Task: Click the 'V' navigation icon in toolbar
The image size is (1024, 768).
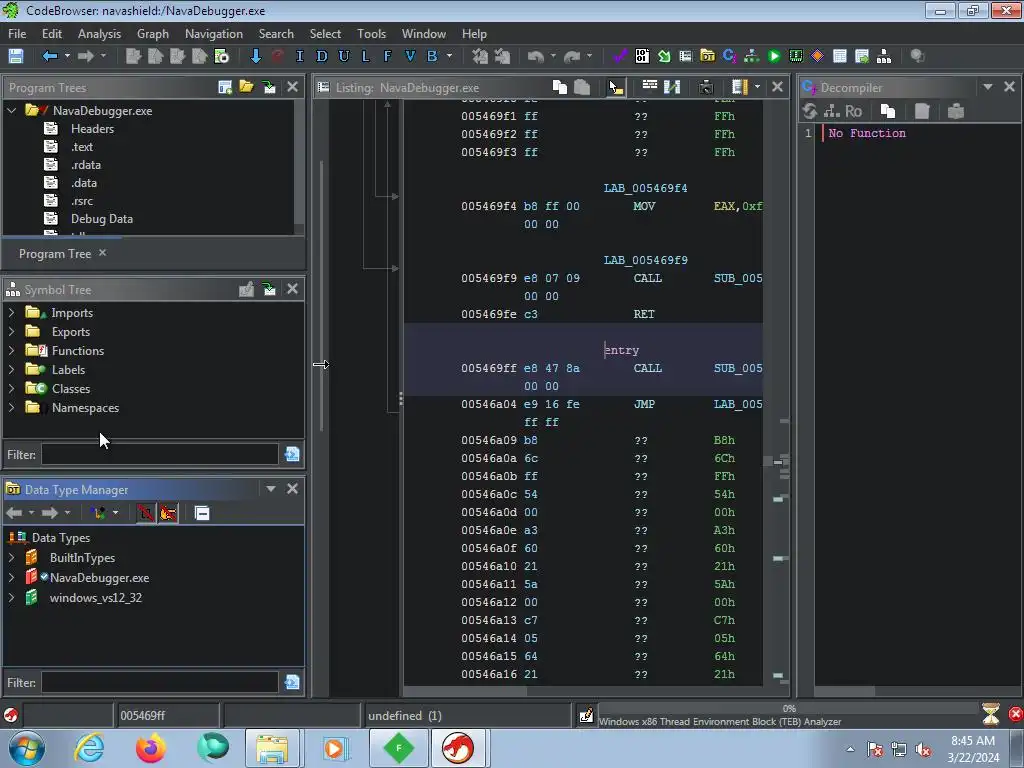Action: click(410, 56)
